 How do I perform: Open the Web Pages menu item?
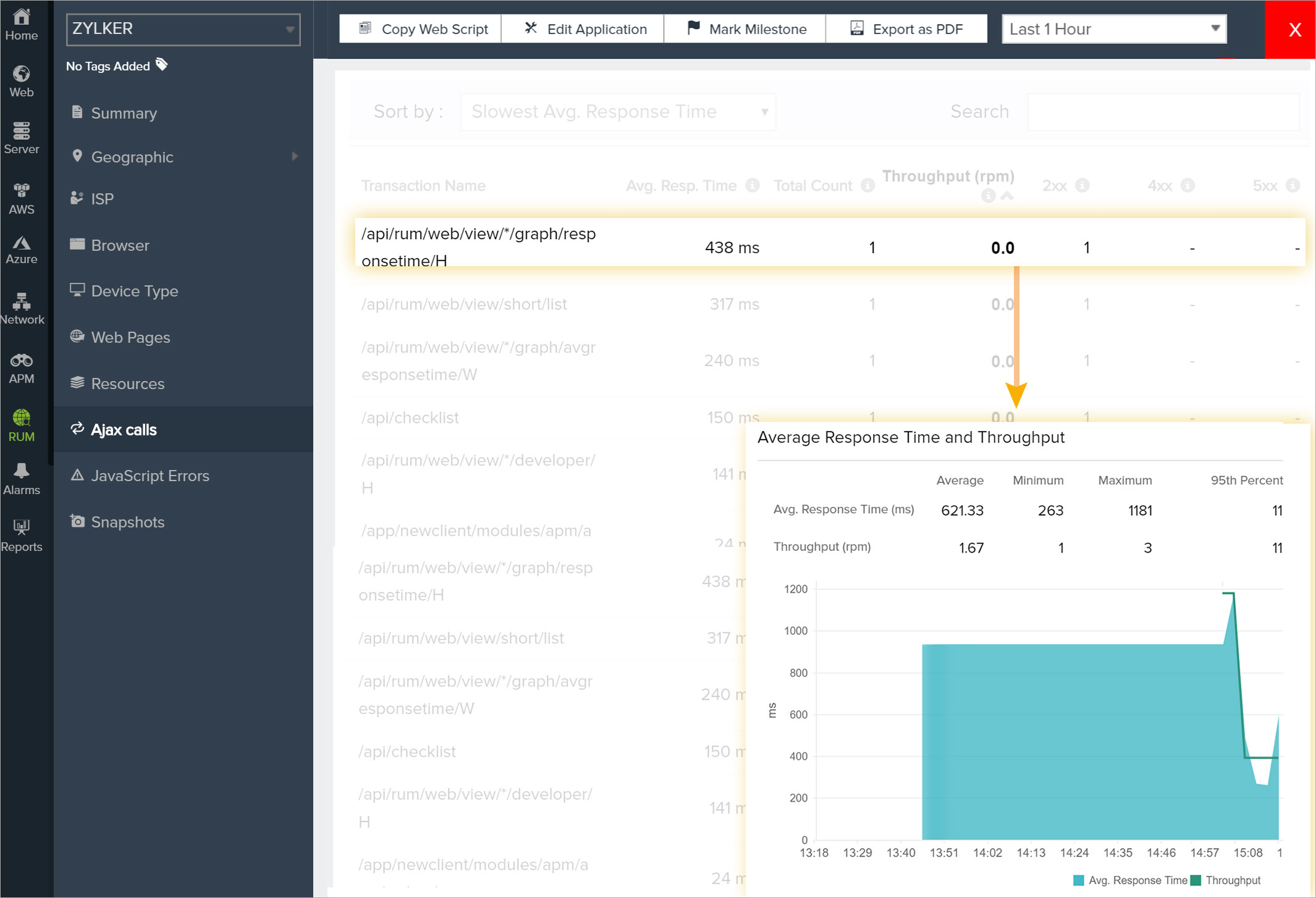(x=130, y=337)
